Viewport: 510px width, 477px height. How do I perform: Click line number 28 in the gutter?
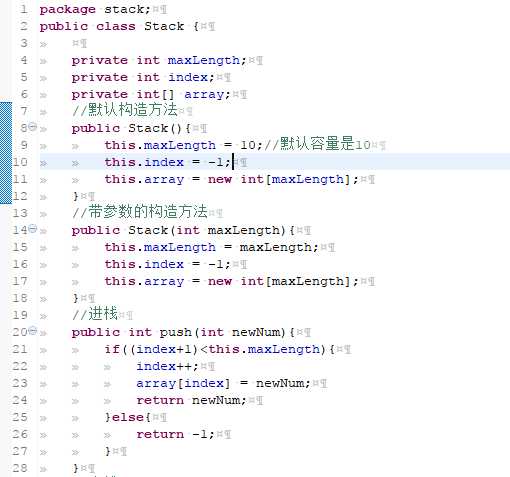[x=20, y=468]
